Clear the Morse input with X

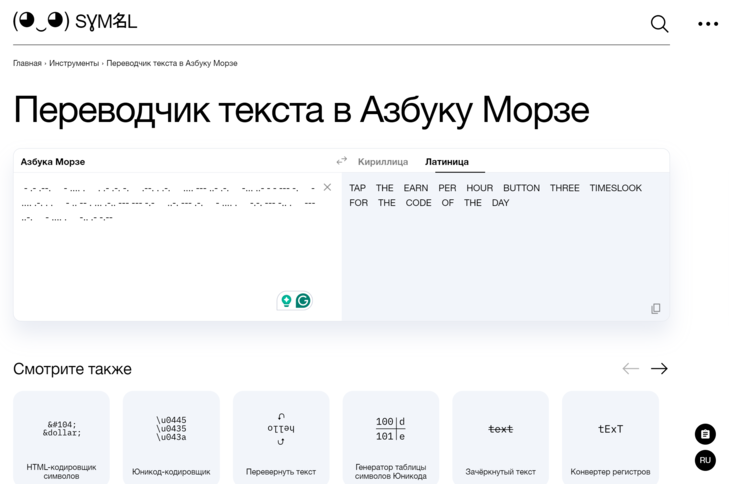(327, 187)
